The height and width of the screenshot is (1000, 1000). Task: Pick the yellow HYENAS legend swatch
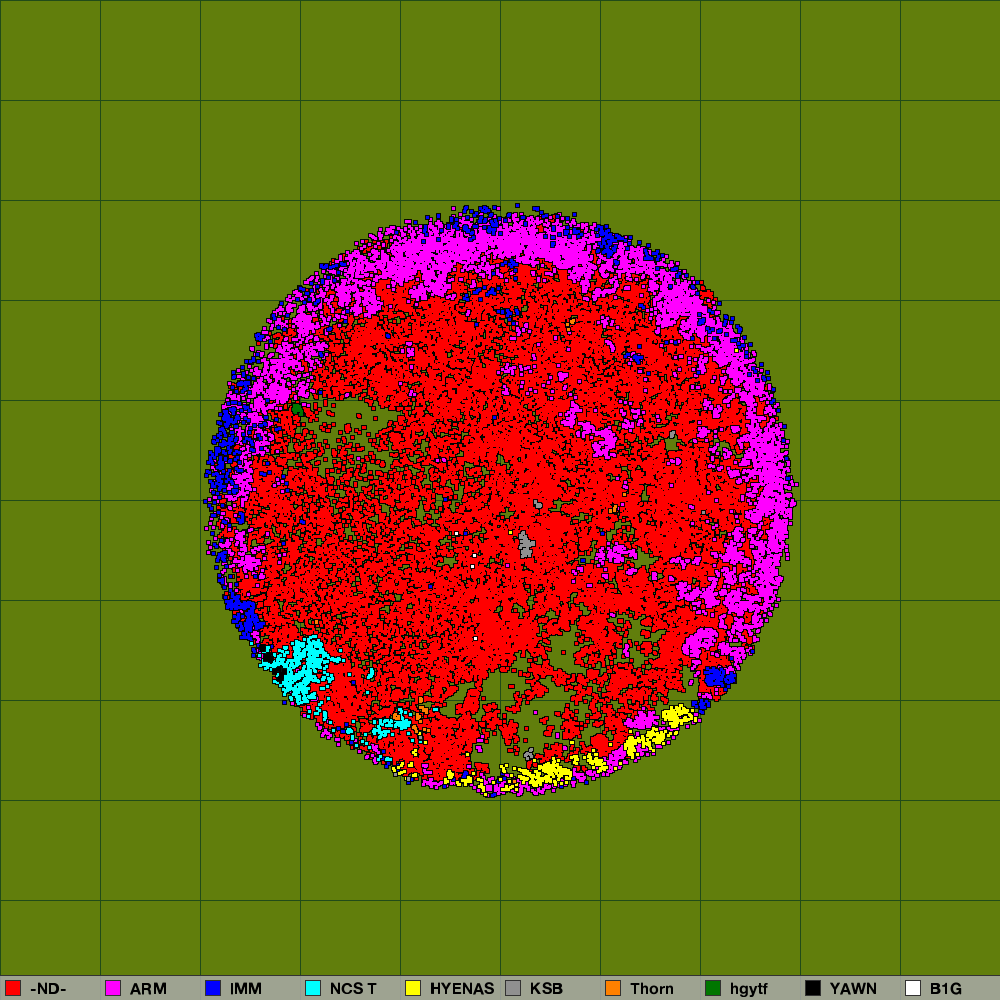413,988
